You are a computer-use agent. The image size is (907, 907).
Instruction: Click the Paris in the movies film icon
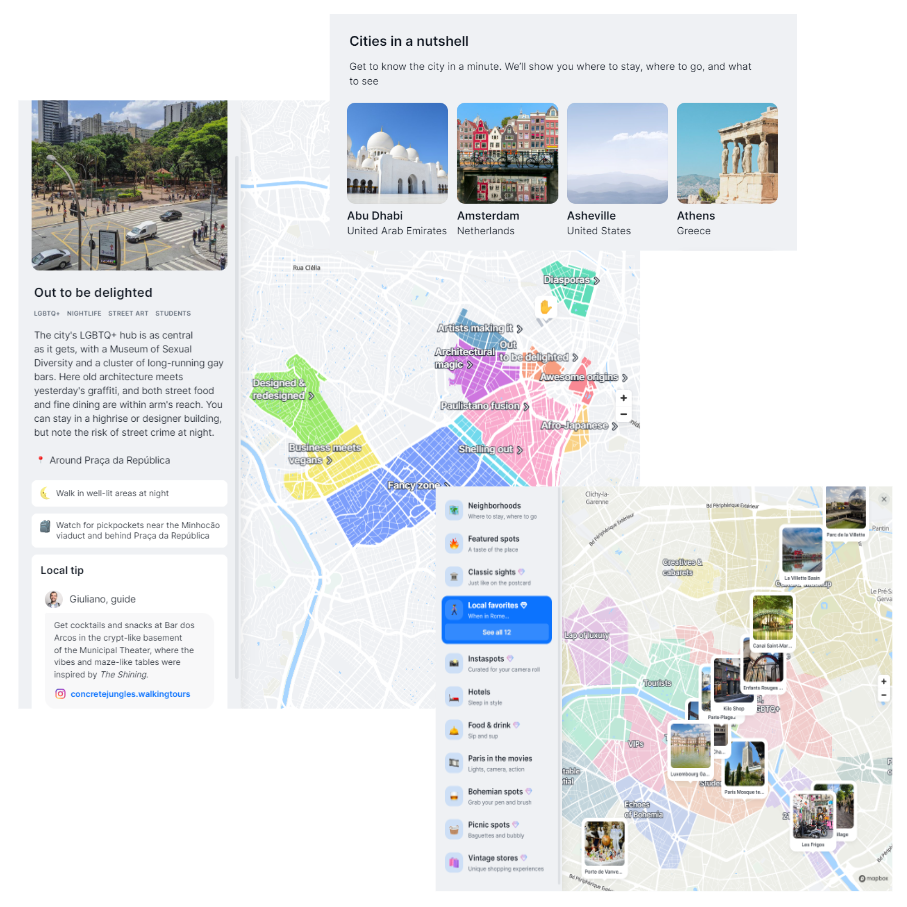454,763
